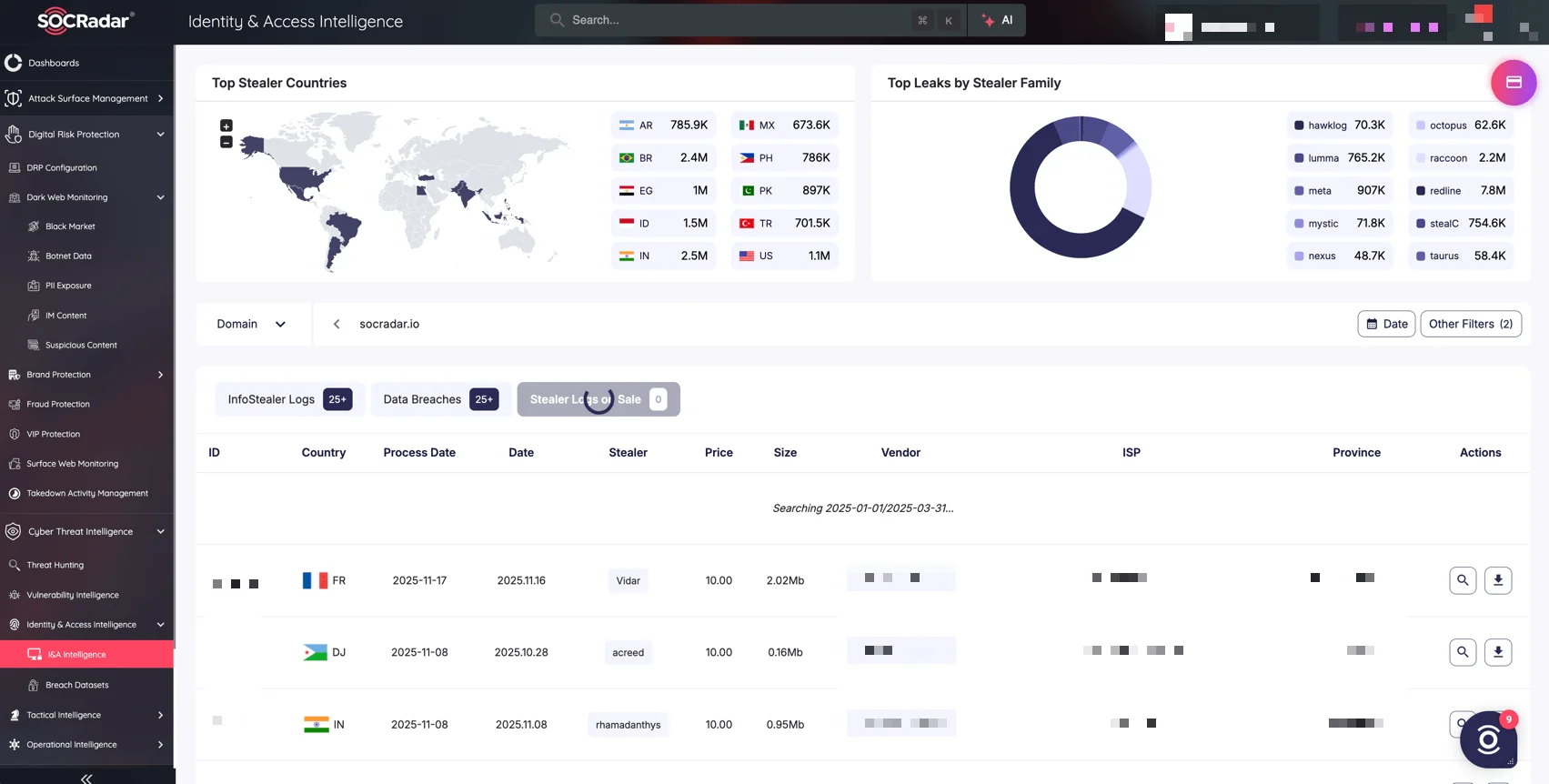The width and height of the screenshot is (1549, 784).
Task: Click the raccoon 2.2M legend entry
Action: 1462,157
